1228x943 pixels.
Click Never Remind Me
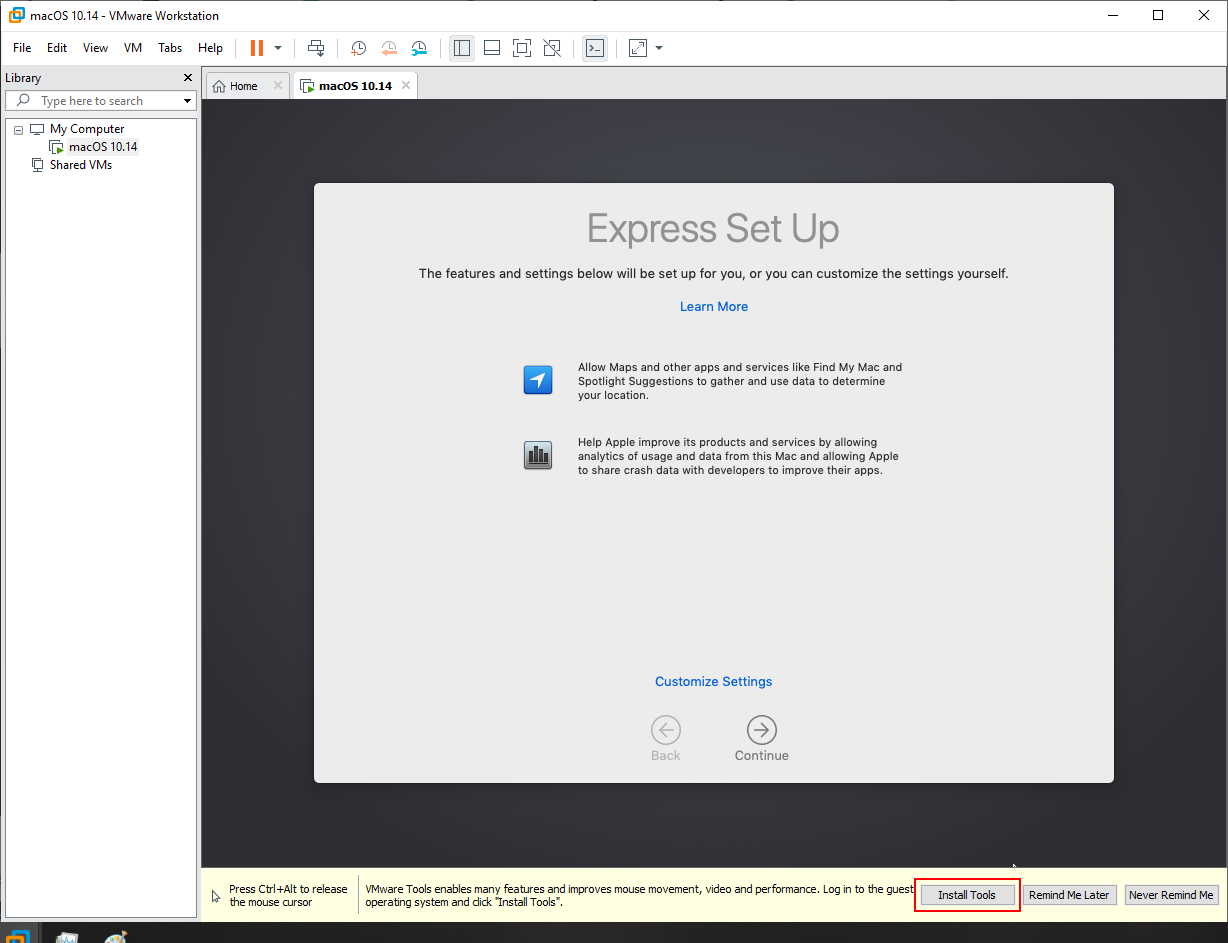pos(1171,894)
